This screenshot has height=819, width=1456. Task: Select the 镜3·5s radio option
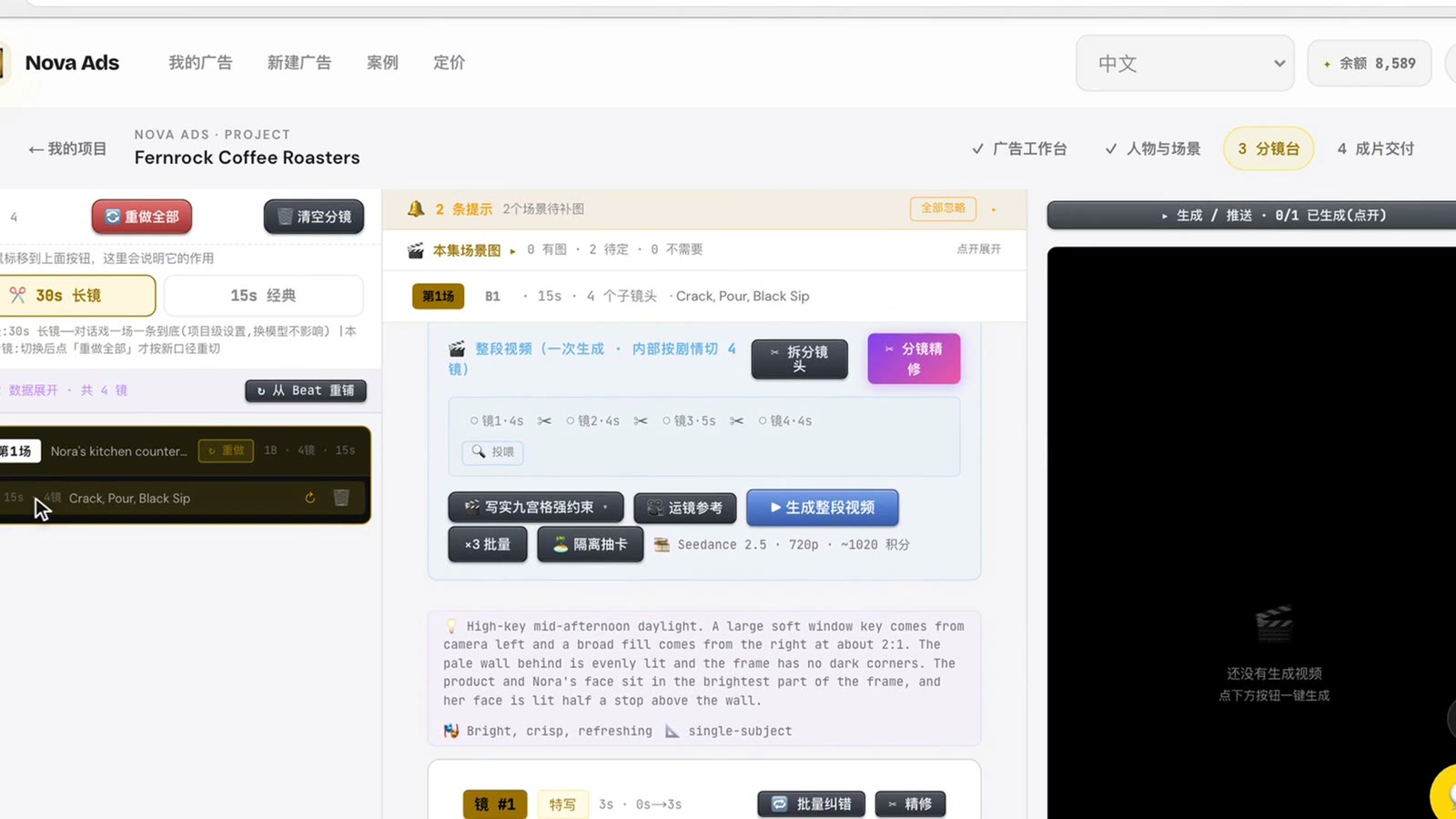[690, 421]
